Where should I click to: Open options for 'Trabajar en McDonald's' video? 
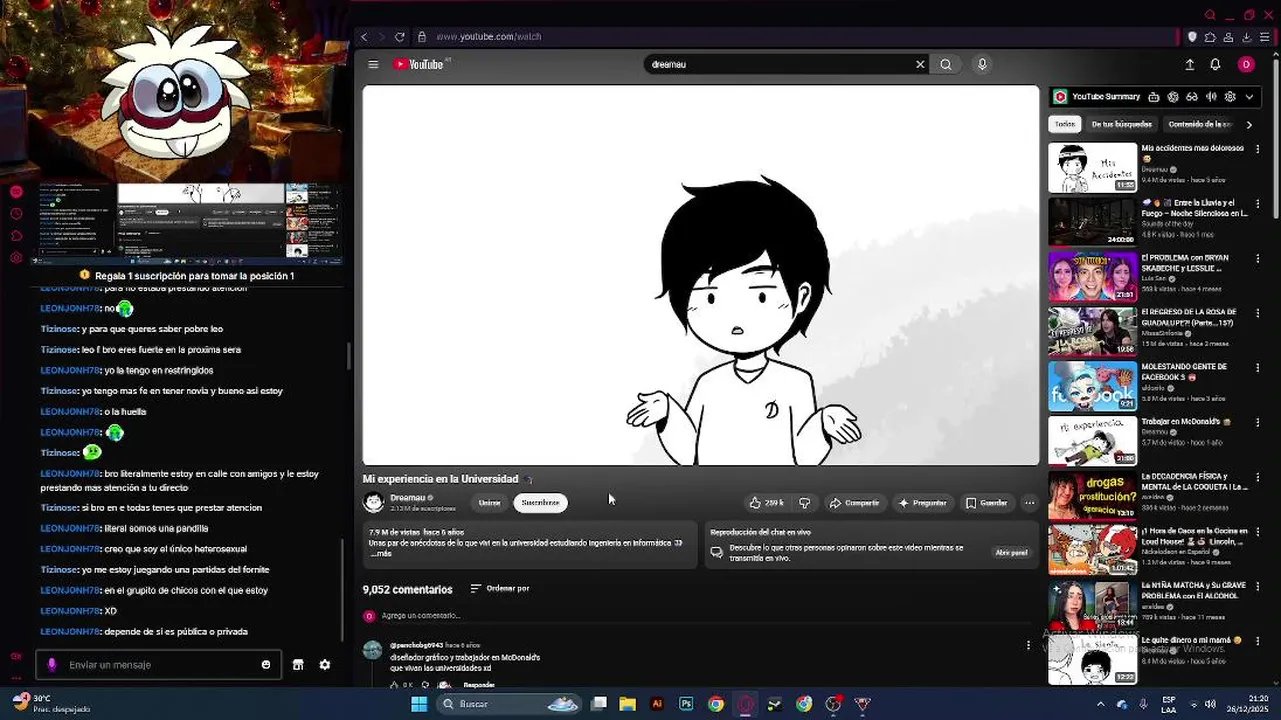coord(1258,423)
